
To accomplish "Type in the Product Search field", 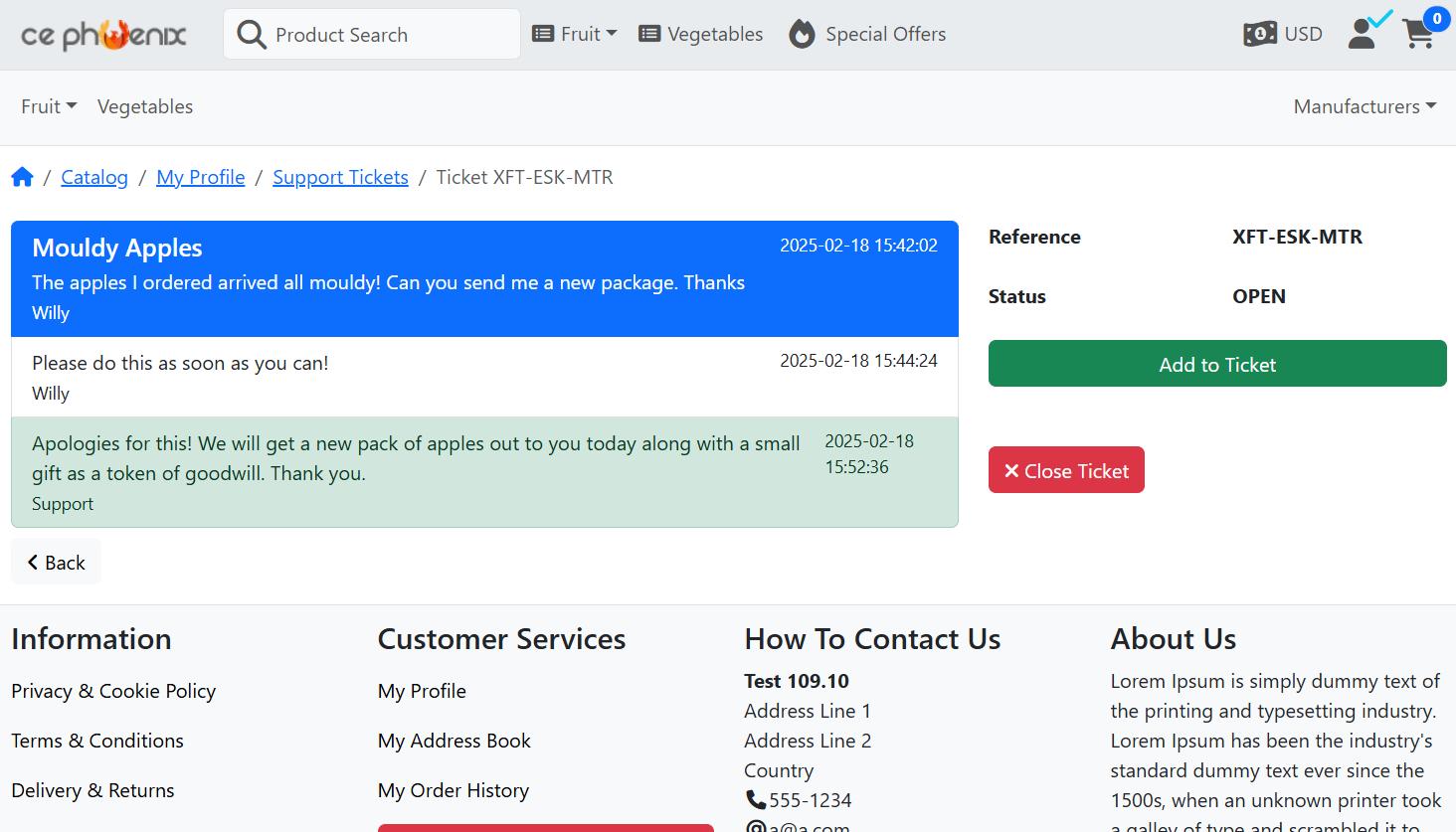I will [x=372, y=34].
